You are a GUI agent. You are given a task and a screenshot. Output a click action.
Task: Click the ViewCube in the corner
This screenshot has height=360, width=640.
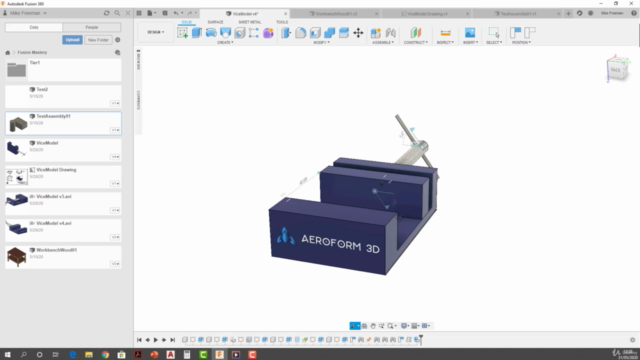click(618, 69)
